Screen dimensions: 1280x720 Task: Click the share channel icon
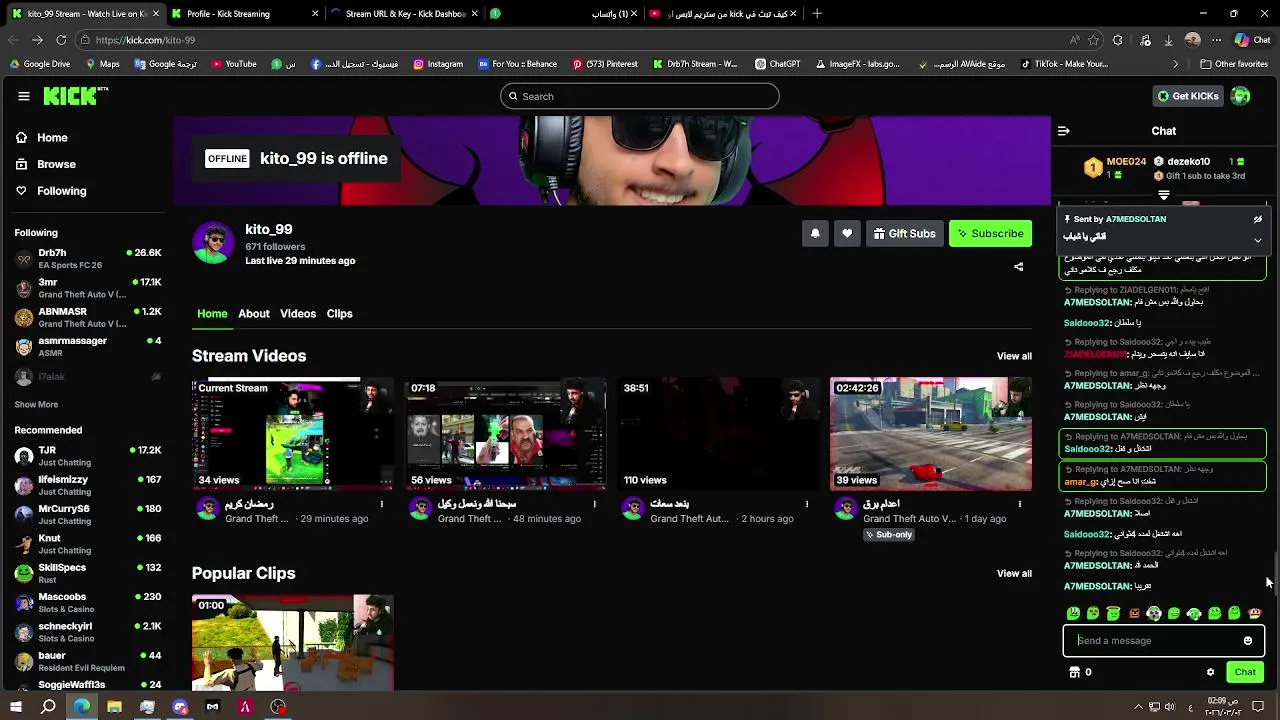(x=1018, y=267)
